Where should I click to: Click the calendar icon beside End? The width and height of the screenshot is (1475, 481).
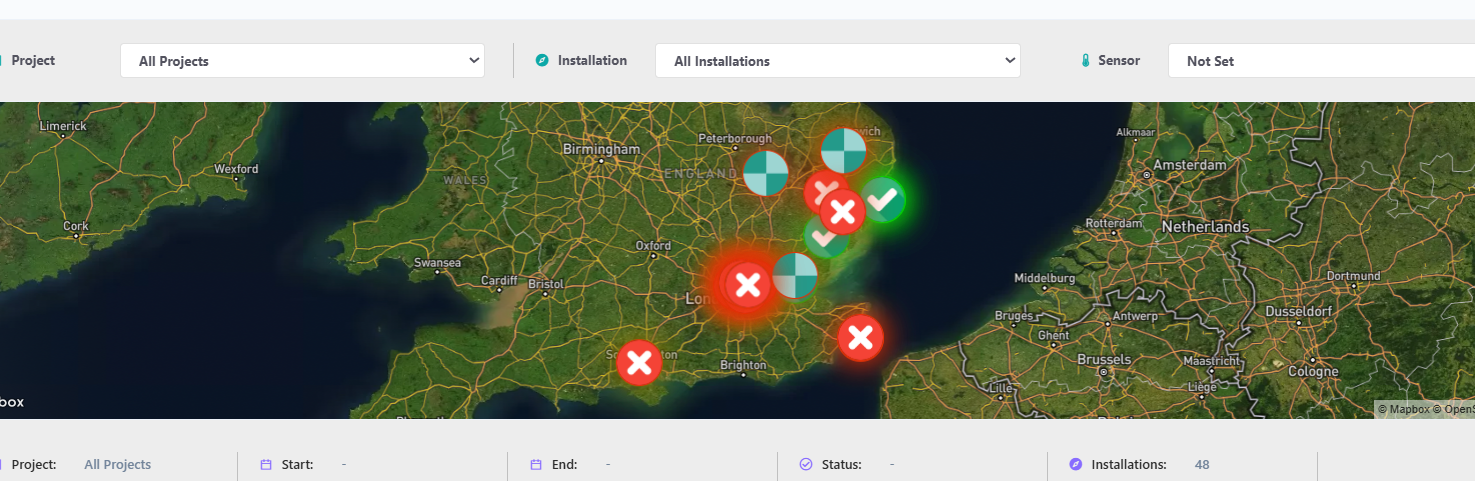point(536,465)
